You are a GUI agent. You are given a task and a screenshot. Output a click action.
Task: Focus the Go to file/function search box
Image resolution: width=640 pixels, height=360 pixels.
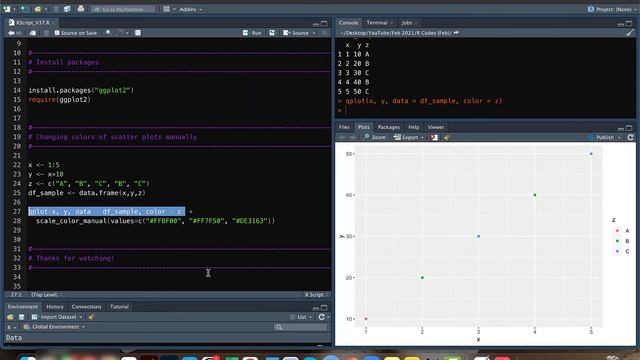(x=123, y=9)
